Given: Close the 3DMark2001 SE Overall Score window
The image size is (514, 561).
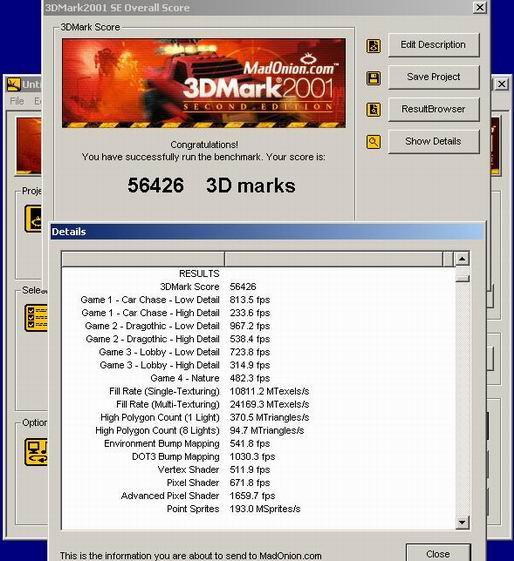Looking at the screenshot, I should [x=479, y=7].
